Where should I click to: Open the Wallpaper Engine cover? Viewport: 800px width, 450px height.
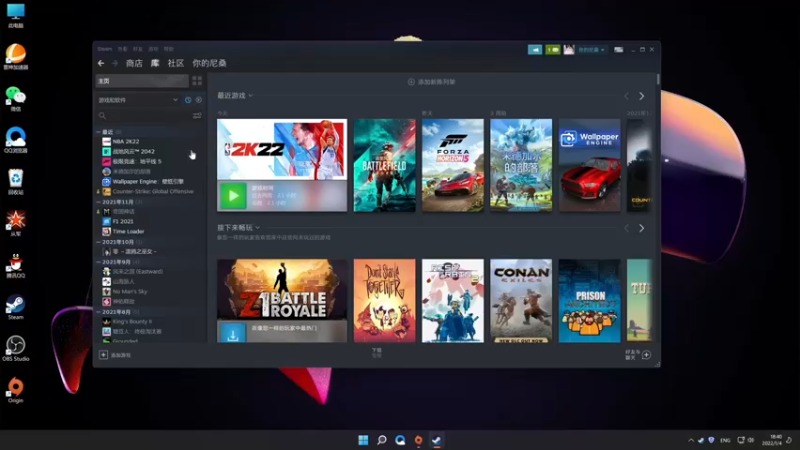tap(590, 165)
